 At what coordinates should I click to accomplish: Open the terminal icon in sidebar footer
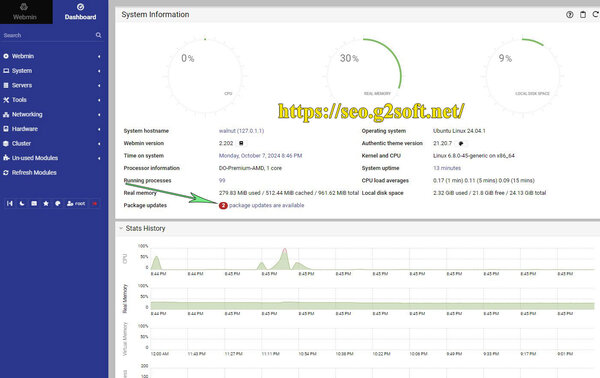(x=34, y=204)
